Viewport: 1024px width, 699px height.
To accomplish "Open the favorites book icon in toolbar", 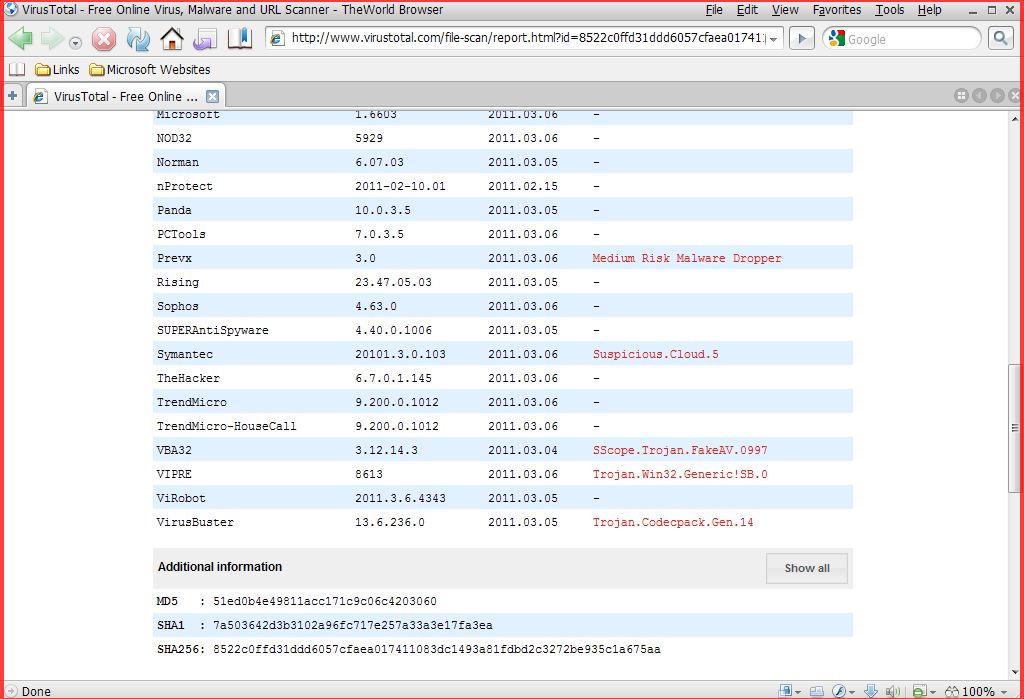I will point(239,39).
